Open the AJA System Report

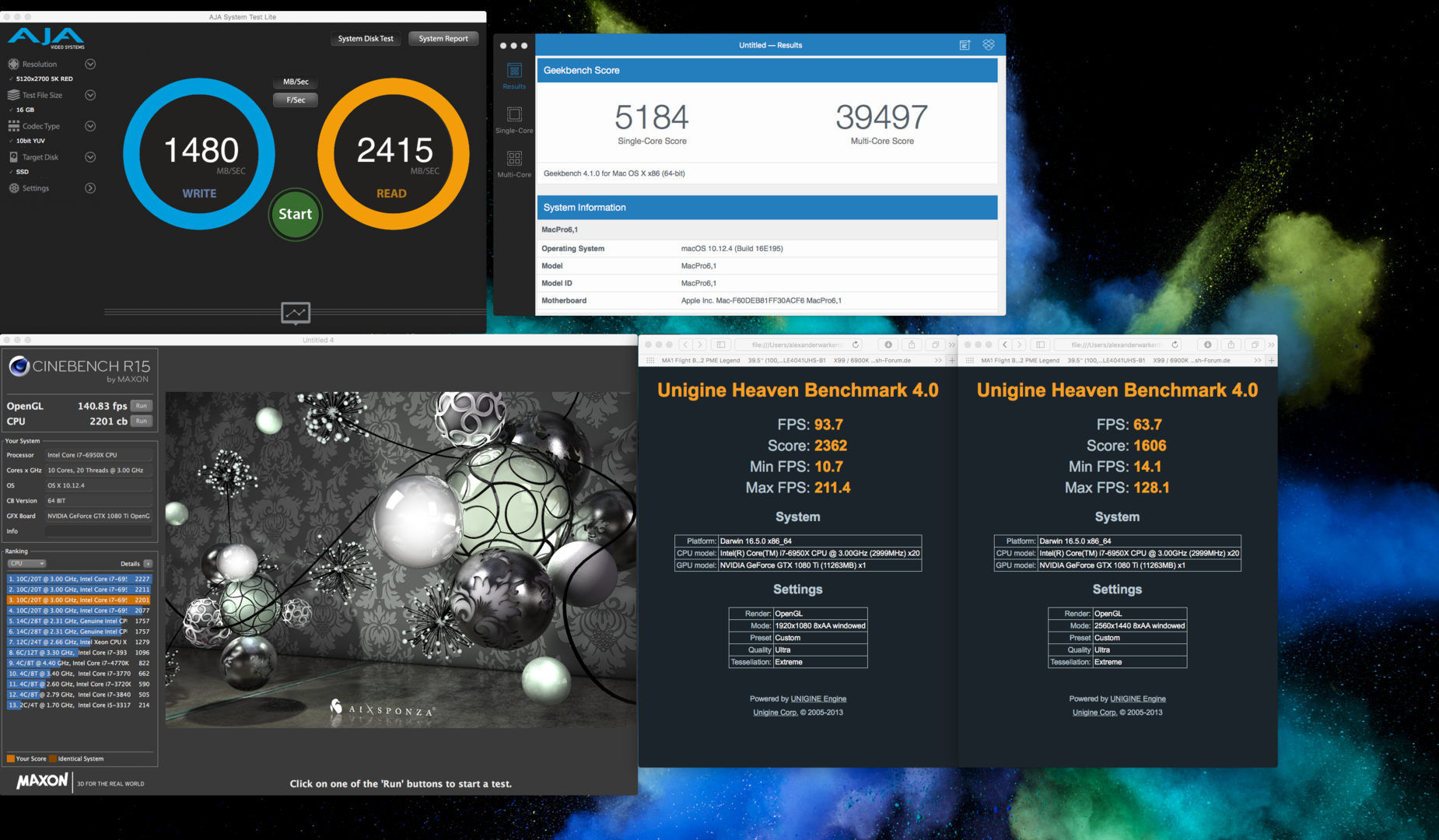[443, 38]
